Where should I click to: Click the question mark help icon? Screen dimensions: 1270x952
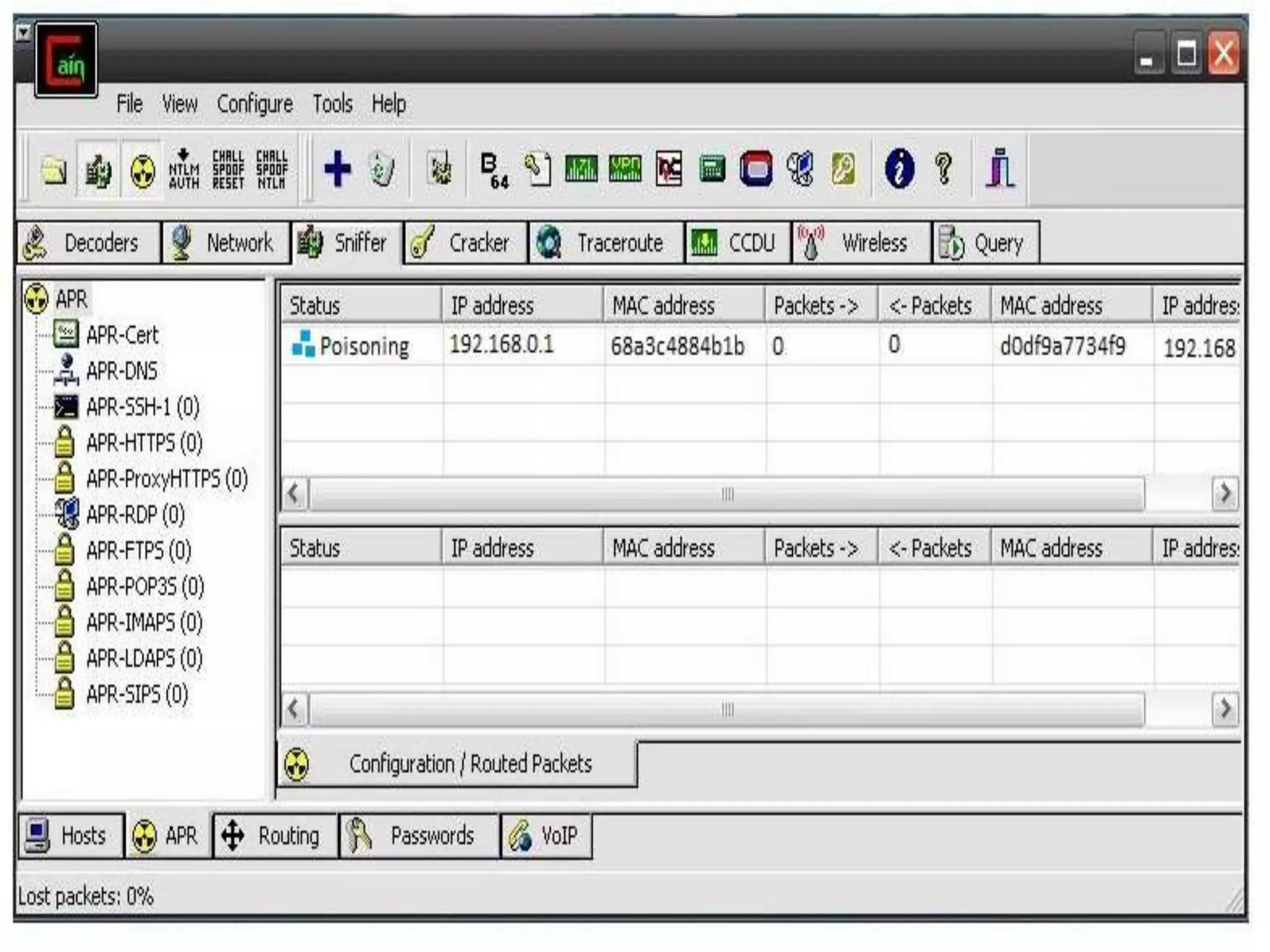tap(943, 169)
